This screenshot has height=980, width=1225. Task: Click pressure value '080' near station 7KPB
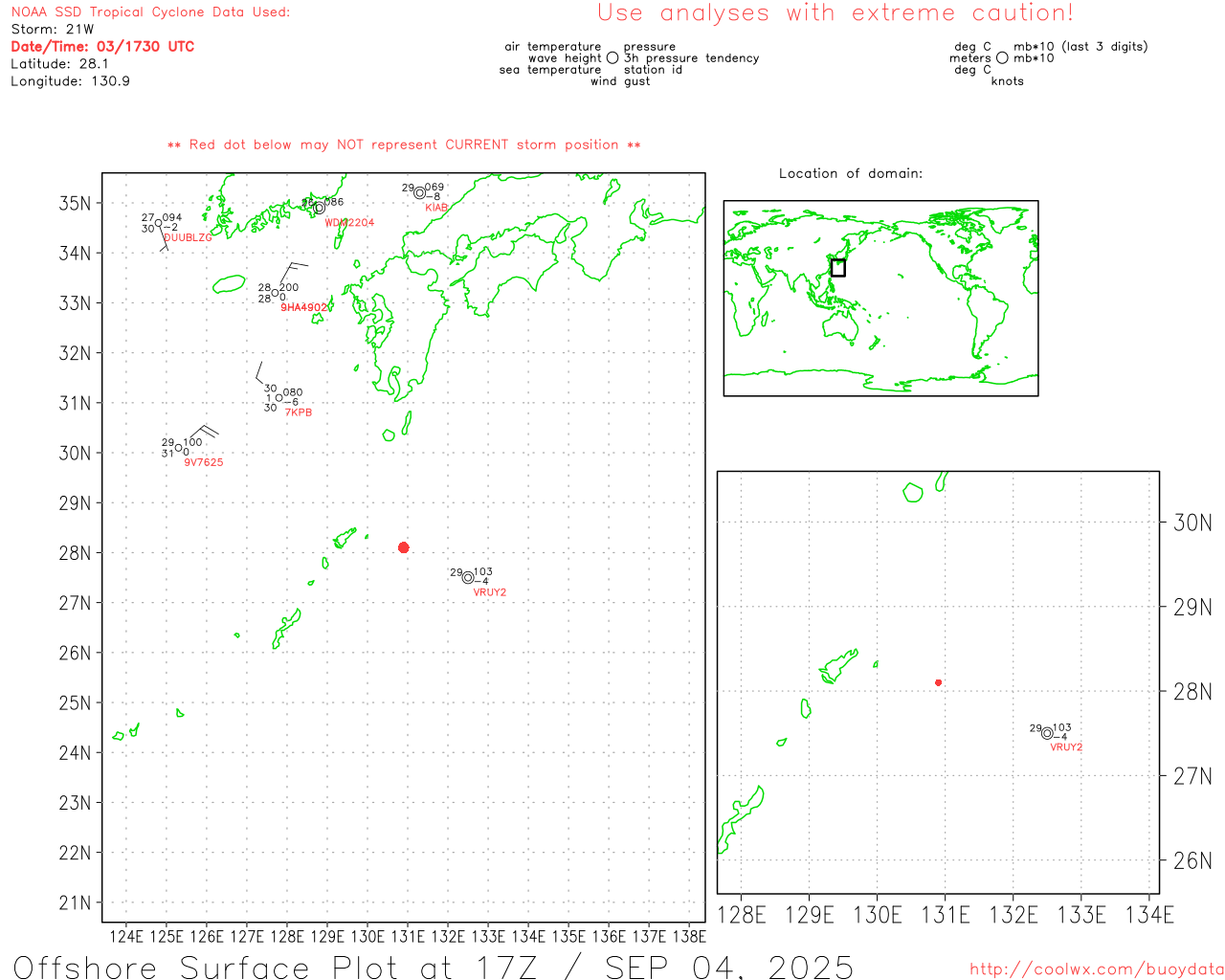(293, 392)
